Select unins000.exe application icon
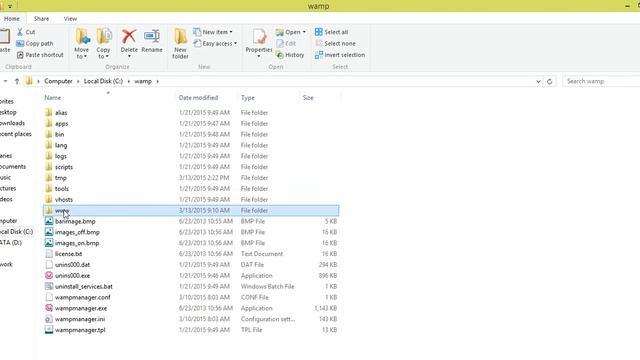Image resolution: width=640 pixels, height=360 pixels. tap(49, 276)
